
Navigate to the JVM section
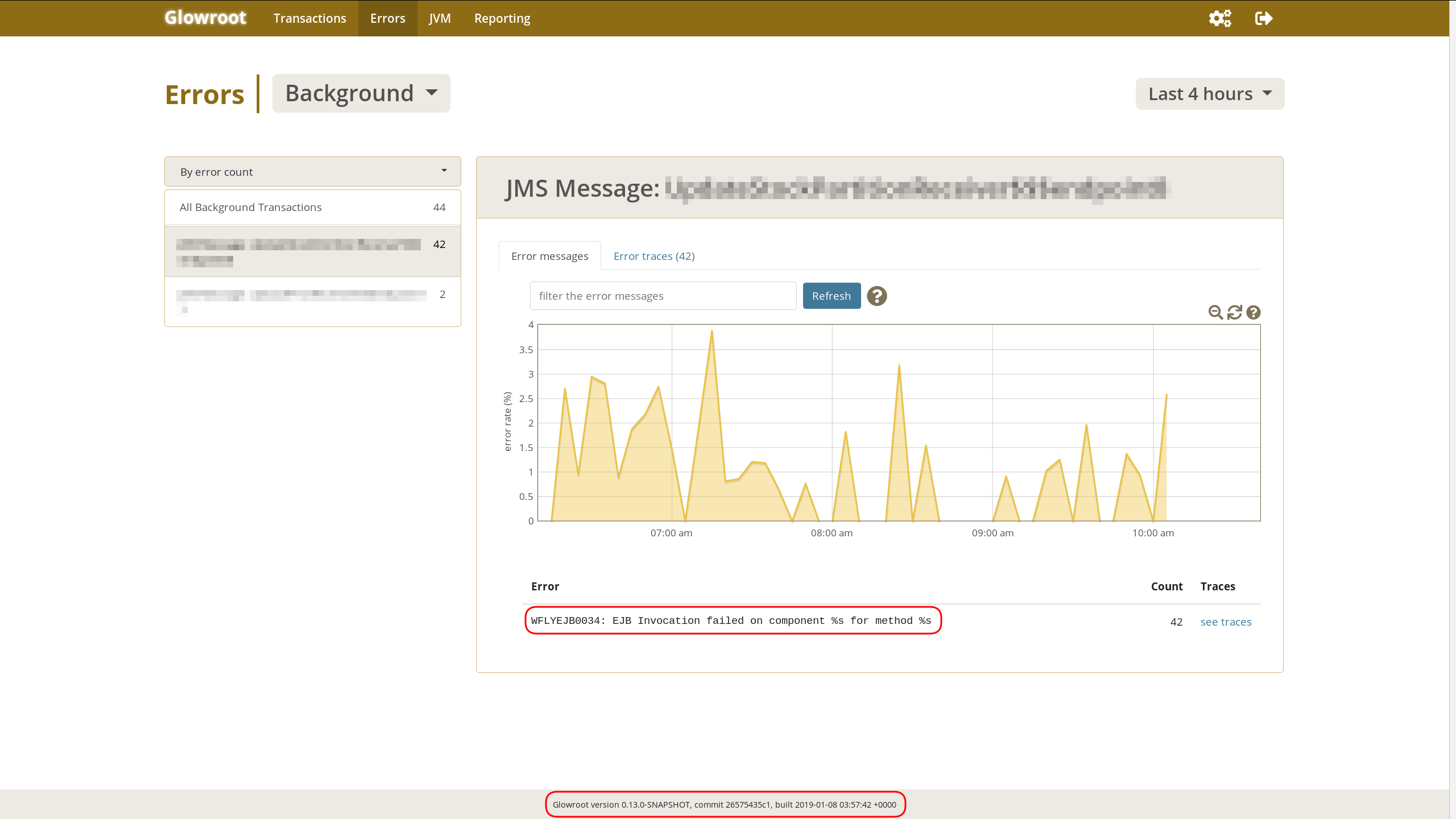440,18
